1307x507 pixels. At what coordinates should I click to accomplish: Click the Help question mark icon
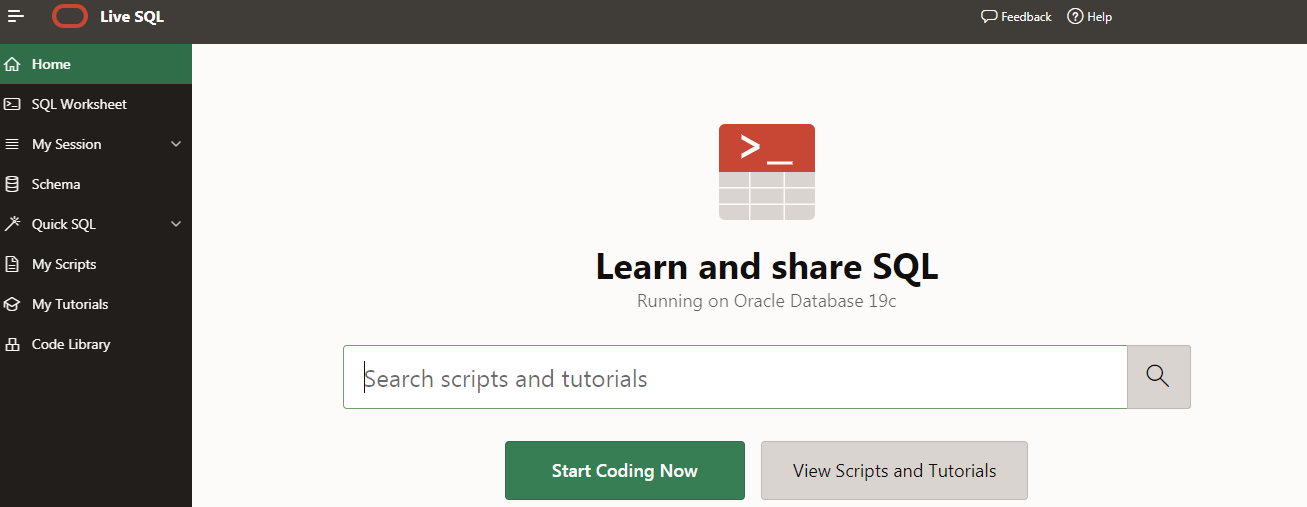1075,16
